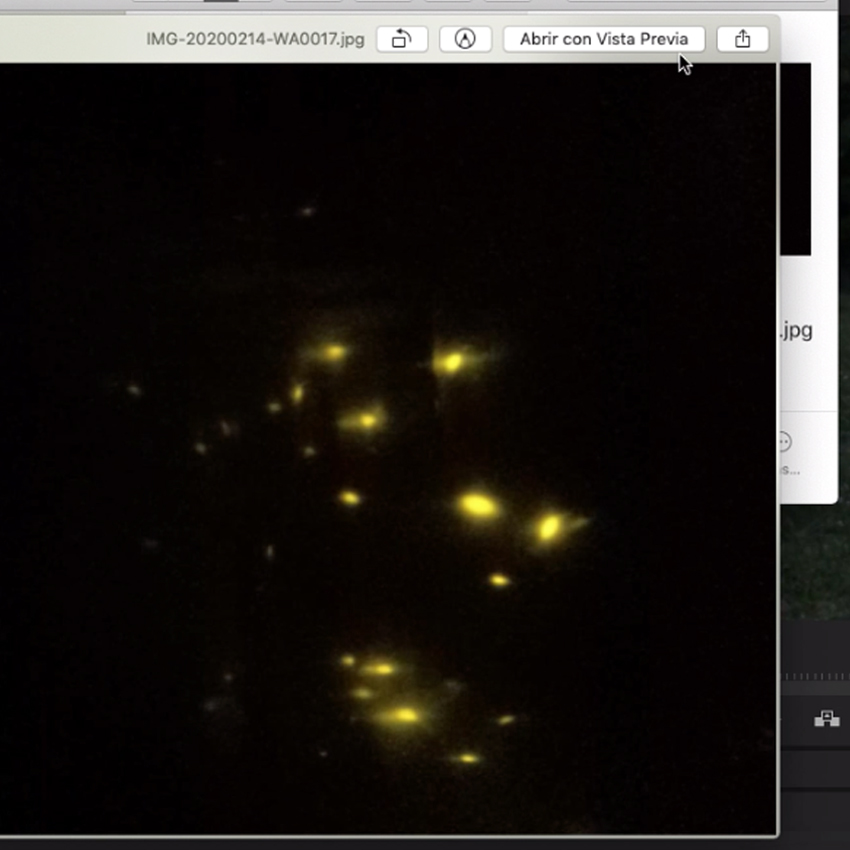850x850 pixels.
Task: Click the timeline ruler tick marks
Action: tap(814, 677)
